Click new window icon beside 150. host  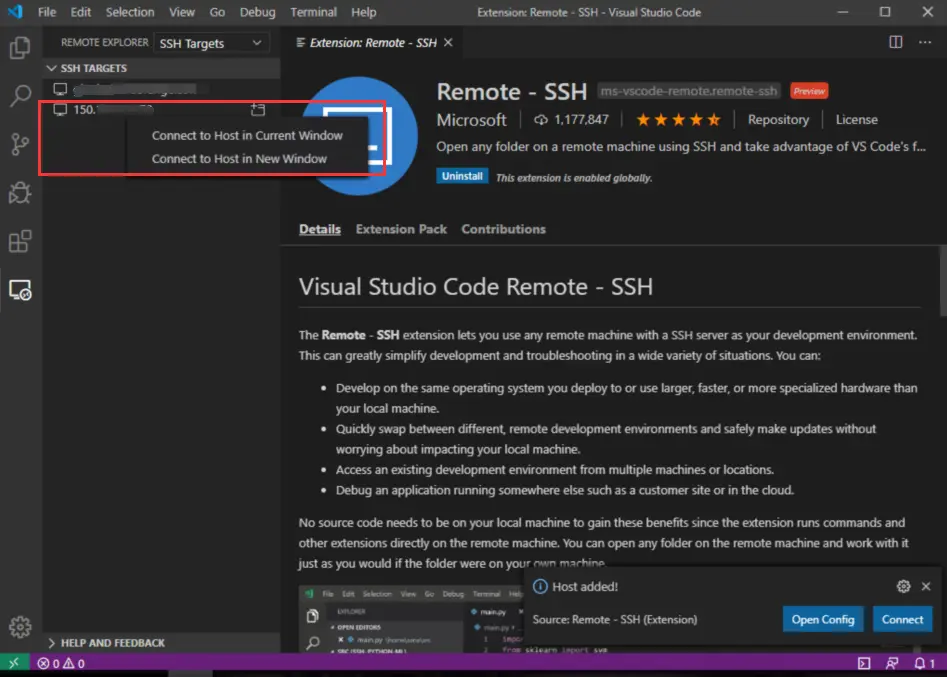click(258, 109)
